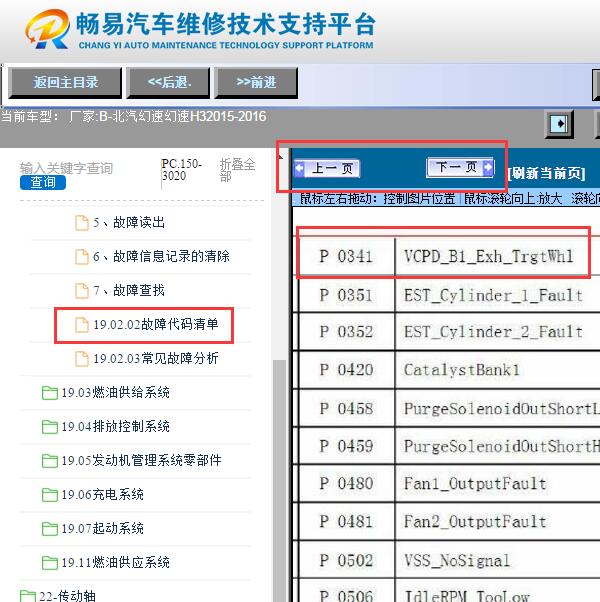
Task: Open the 5、故障读出 document
Action: pos(129,223)
